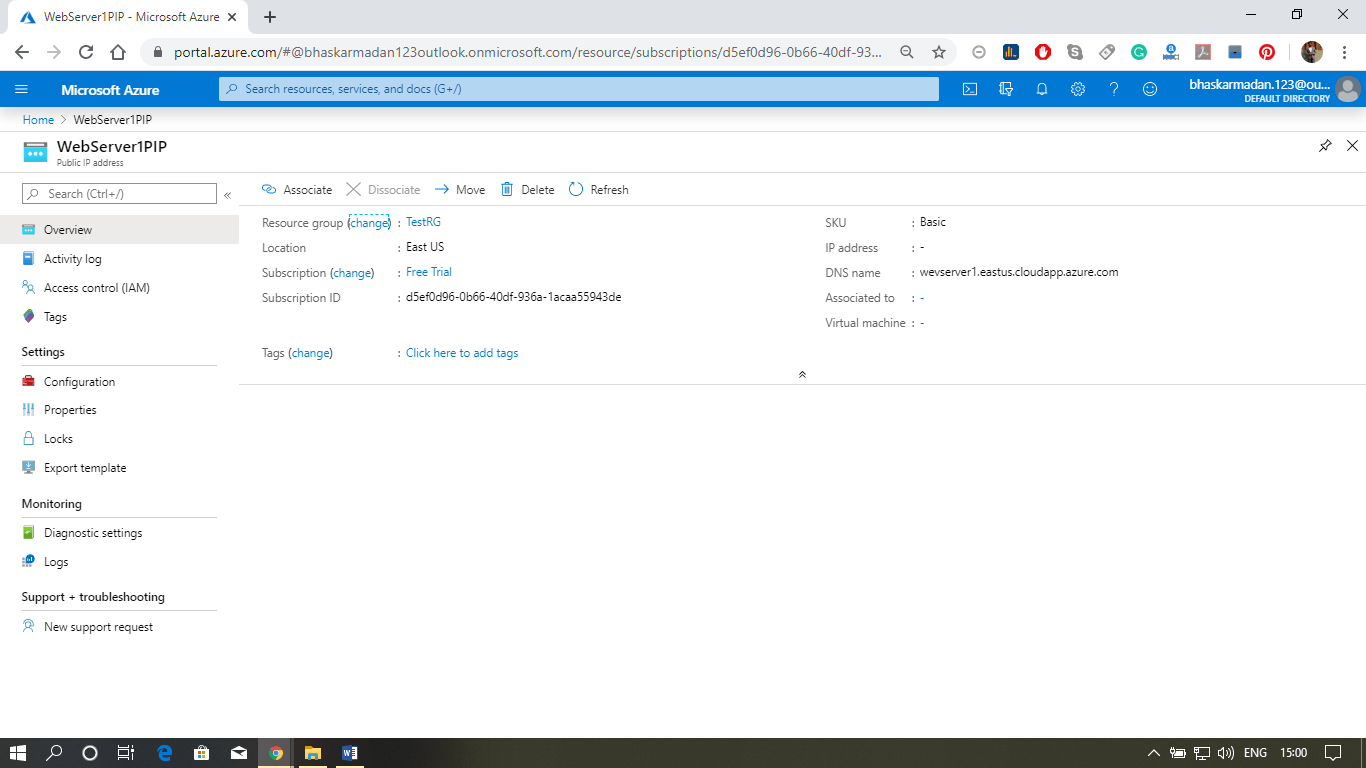The height and width of the screenshot is (768, 1366).
Task: Select Overview in the resource menu
Action: (x=119, y=230)
